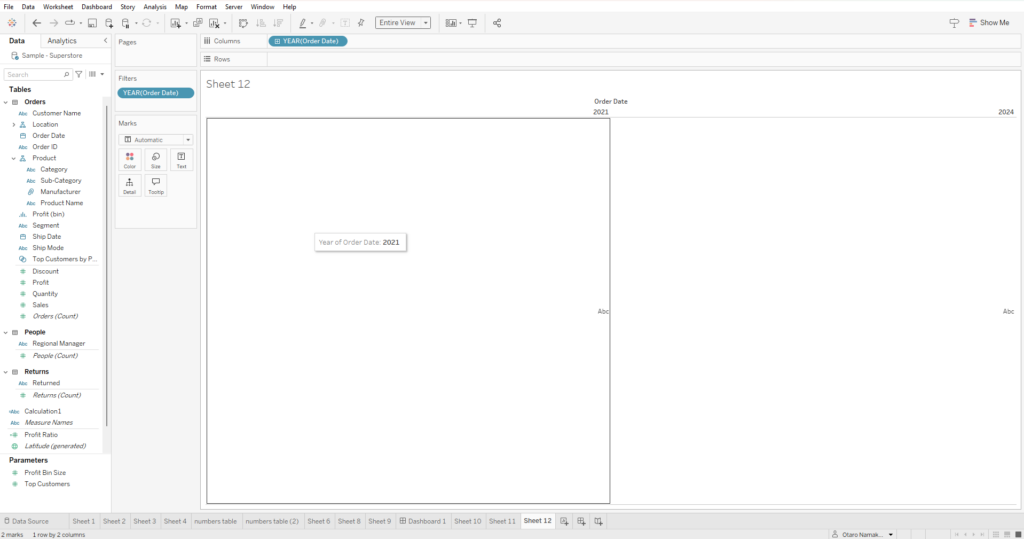Click the Presentation mode icon
Image resolution: width=1024 pixels, height=539 pixels.
(472, 23)
